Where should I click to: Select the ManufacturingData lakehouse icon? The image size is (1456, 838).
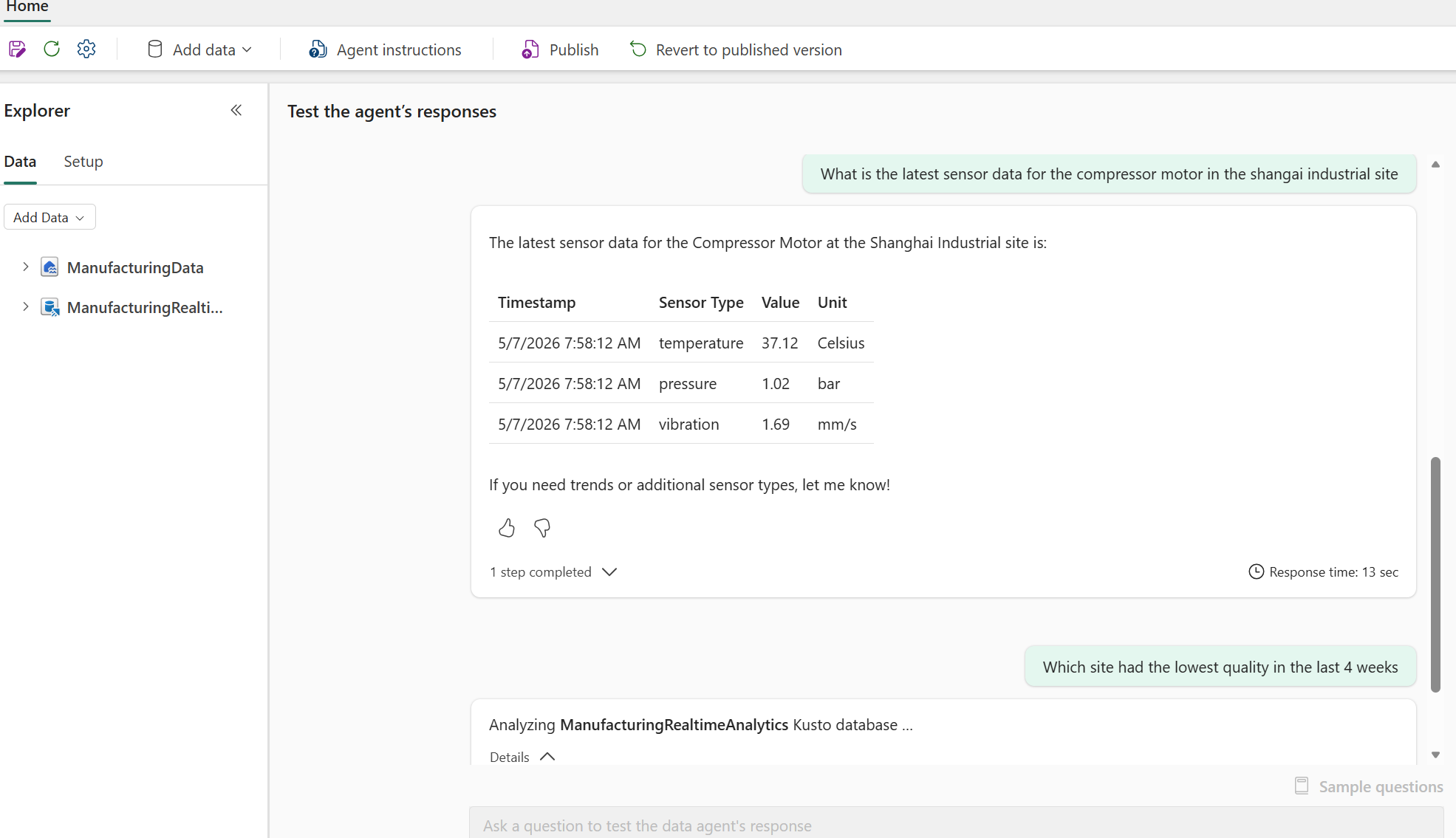pos(49,267)
